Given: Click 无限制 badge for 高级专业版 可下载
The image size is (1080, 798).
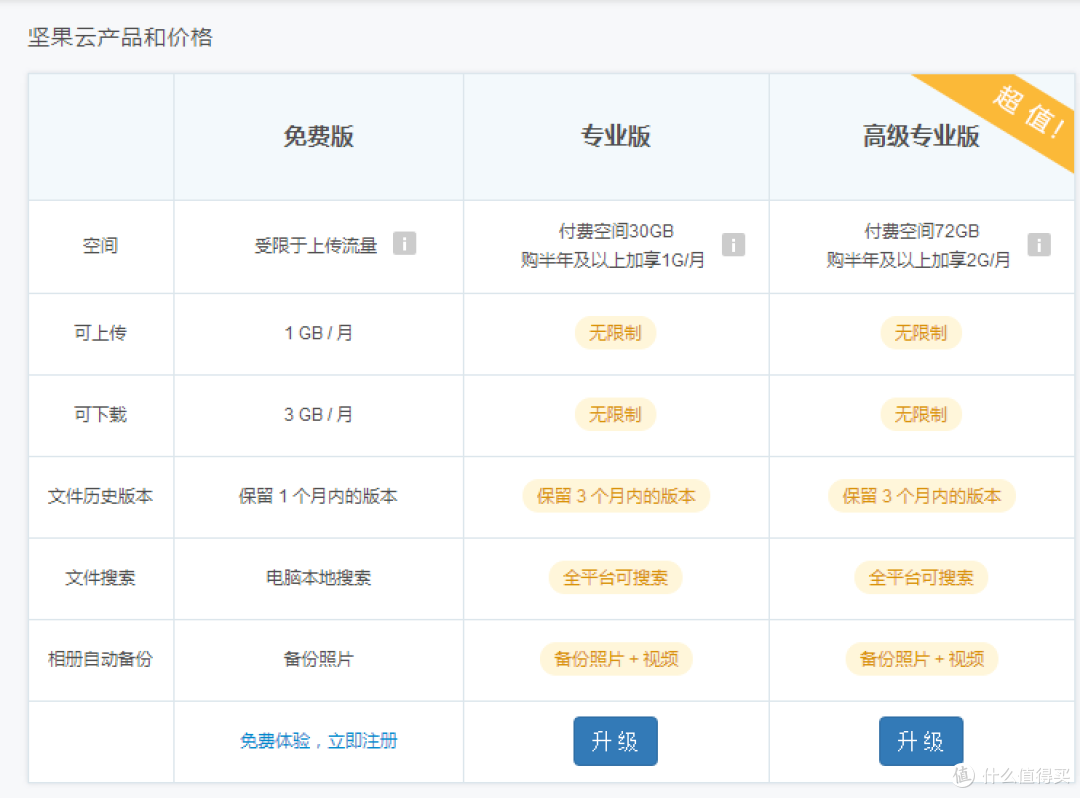Looking at the screenshot, I should click(921, 414).
